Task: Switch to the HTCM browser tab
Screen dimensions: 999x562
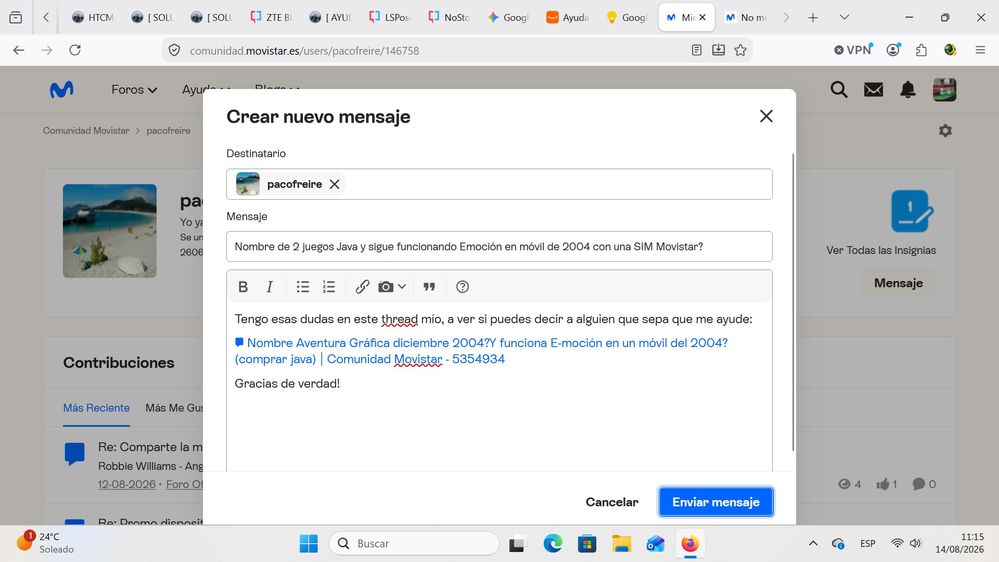Action: pyautogui.click(x=93, y=17)
